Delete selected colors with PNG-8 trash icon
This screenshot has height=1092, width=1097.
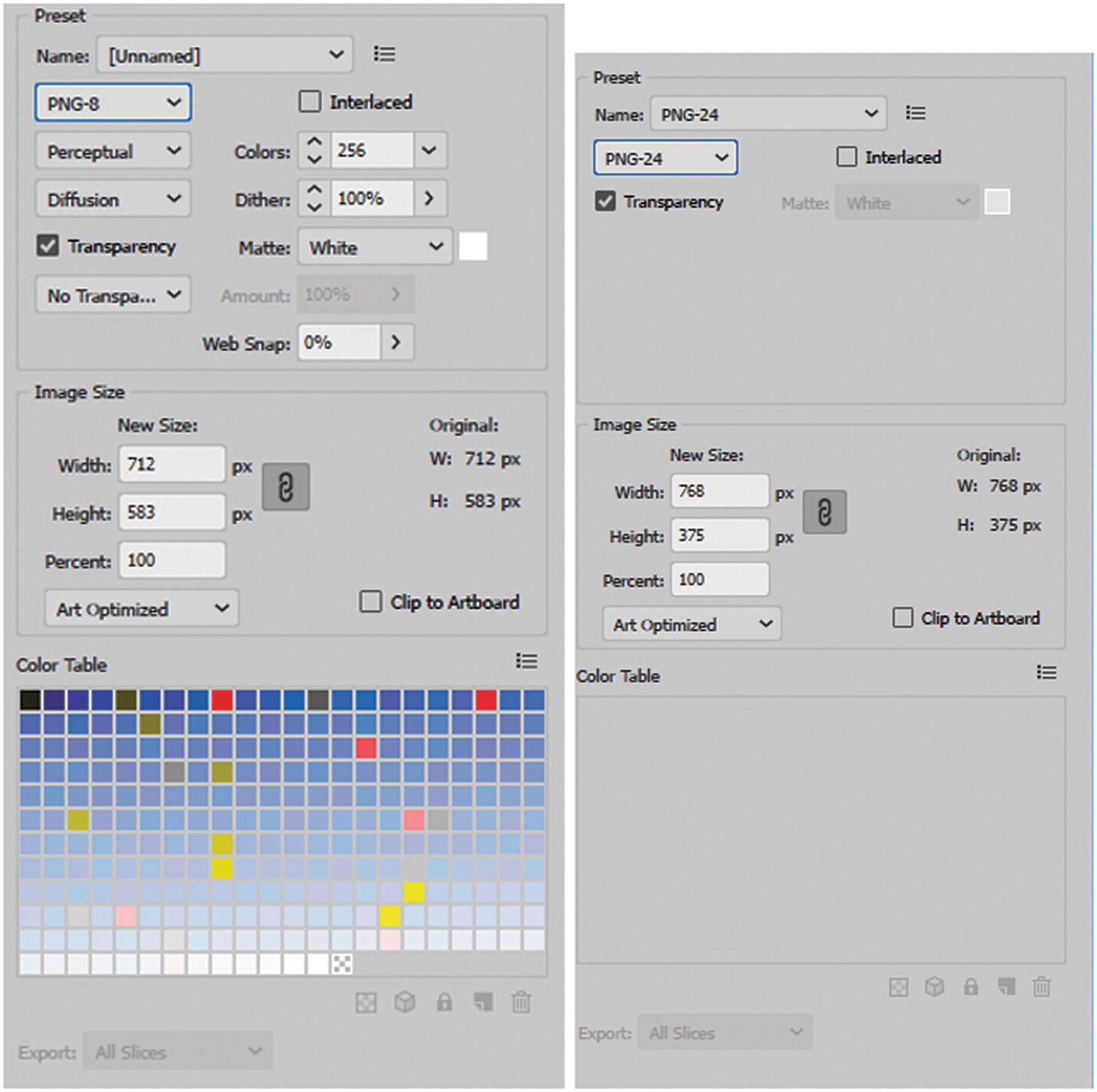[521, 1002]
